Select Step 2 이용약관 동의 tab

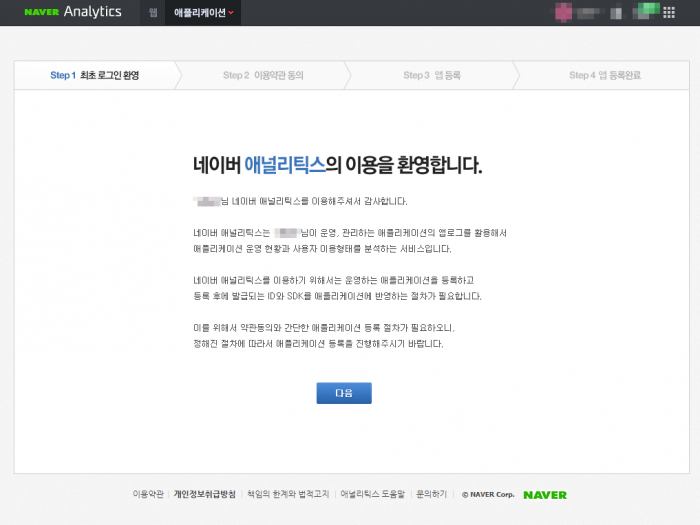pyautogui.click(x=263, y=75)
